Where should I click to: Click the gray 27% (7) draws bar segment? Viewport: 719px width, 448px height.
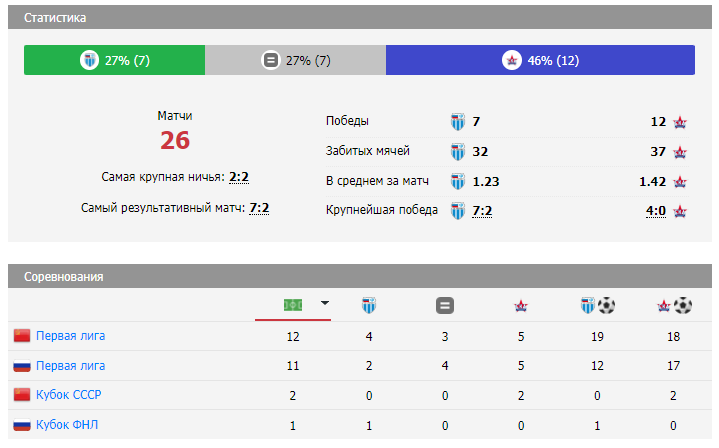295,60
